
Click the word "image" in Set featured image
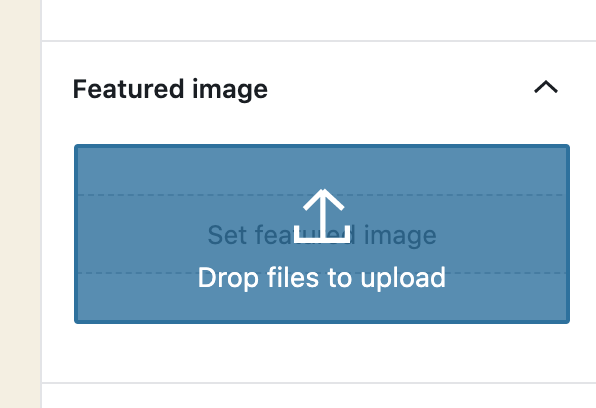[400, 236]
